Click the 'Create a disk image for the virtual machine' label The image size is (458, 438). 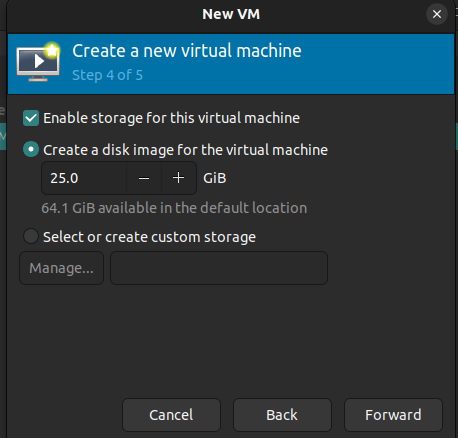185,150
